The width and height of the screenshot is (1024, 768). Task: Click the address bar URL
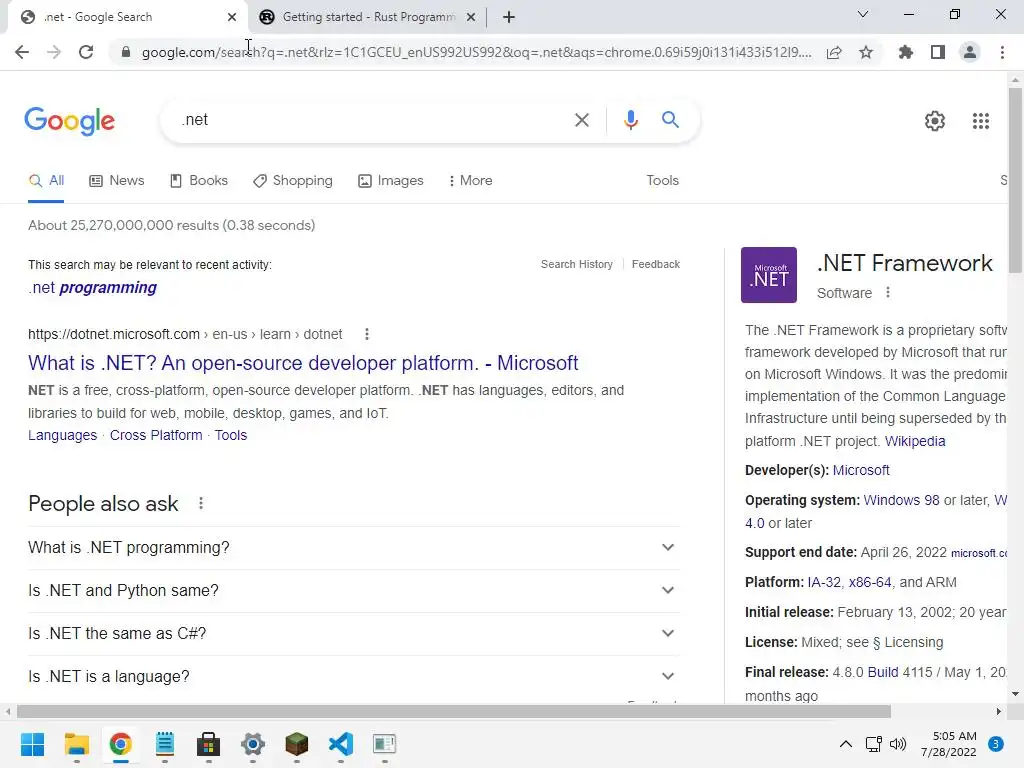[x=476, y=52]
